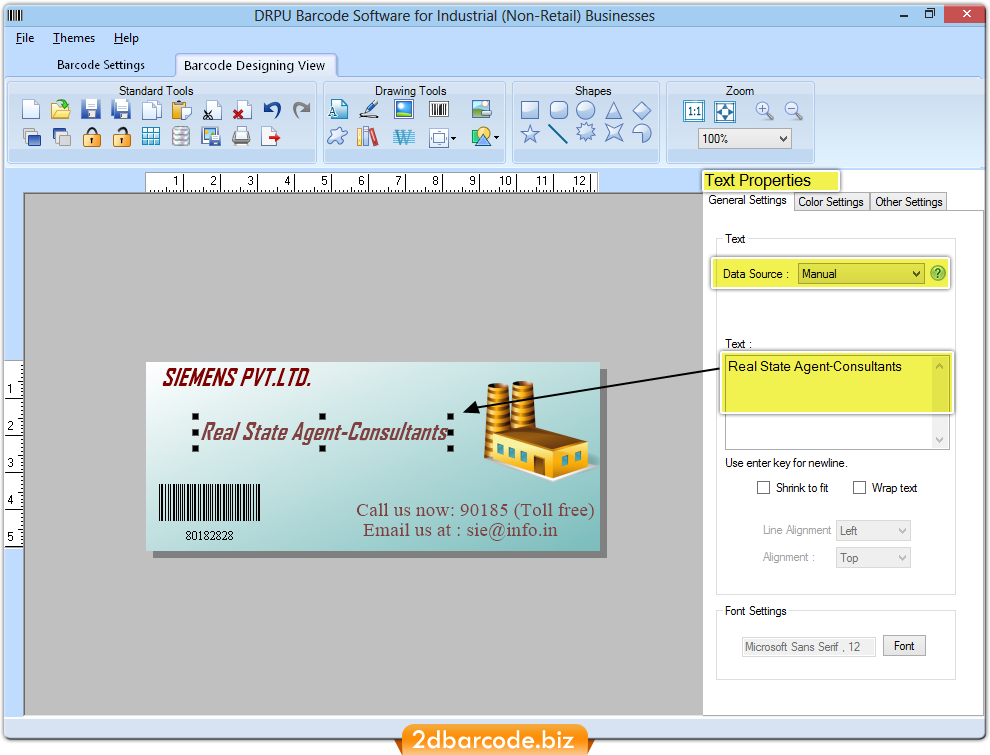
Task: Redo the last undone action
Action: (x=302, y=110)
